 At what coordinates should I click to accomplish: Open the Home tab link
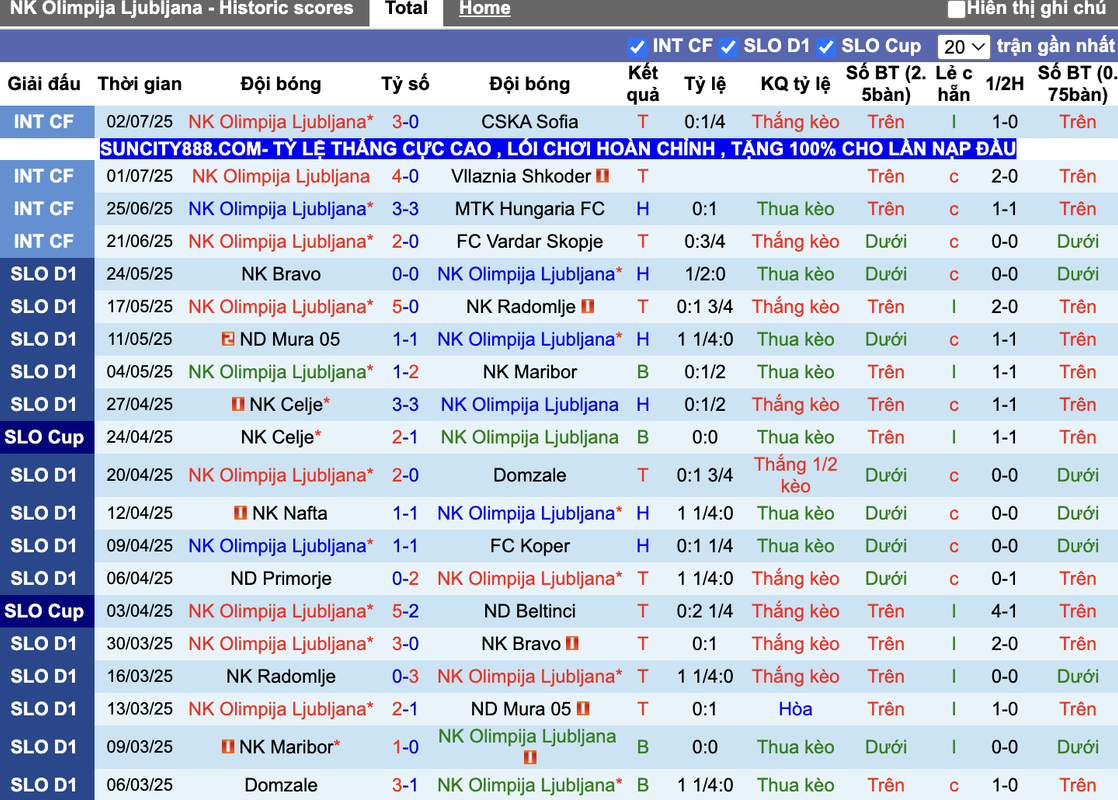point(485,9)
